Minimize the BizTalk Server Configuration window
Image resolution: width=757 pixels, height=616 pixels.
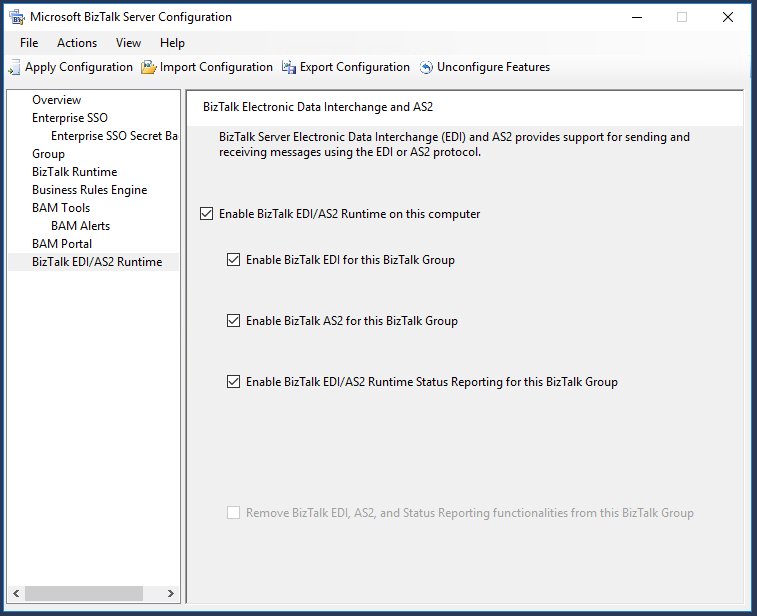pos(637,17)
